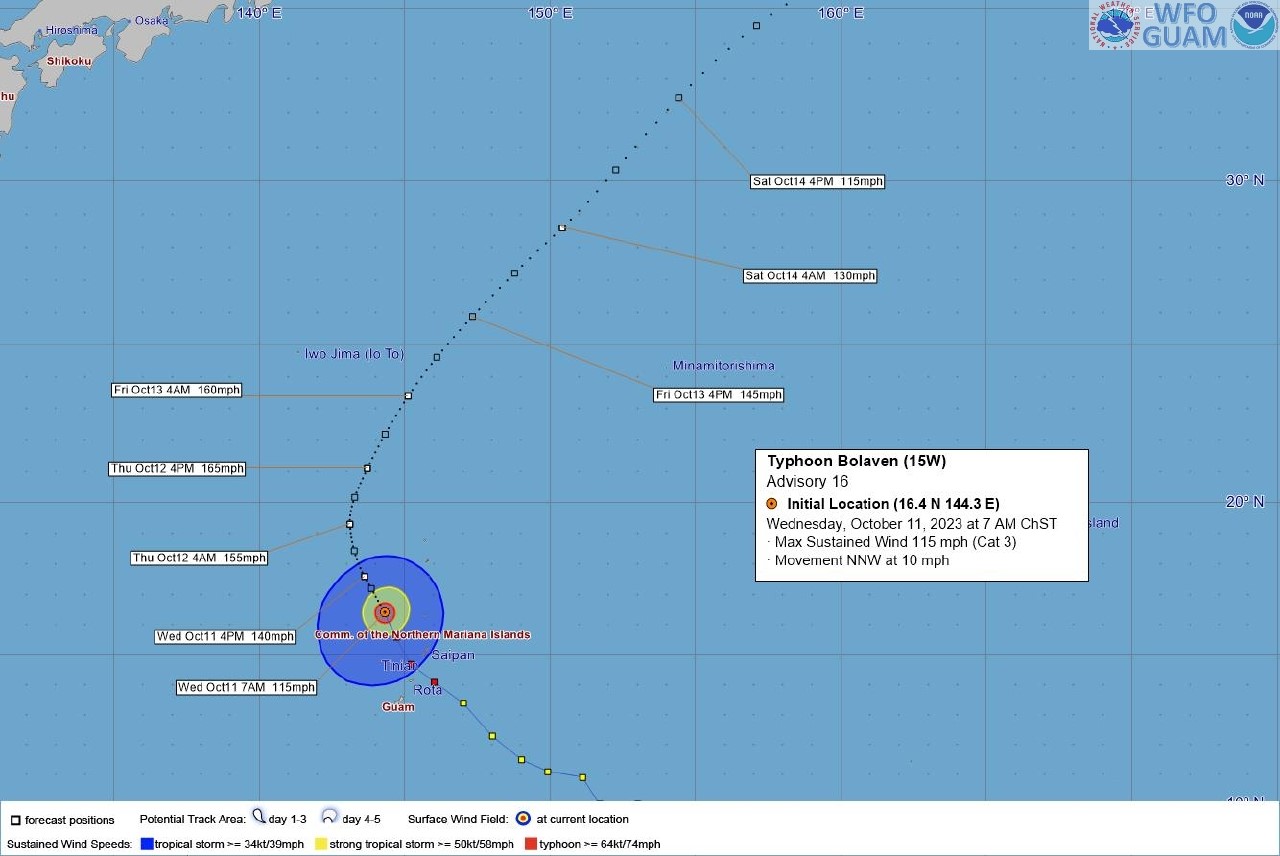Image resolution: width=1280 pixels, height=856 pixels.
Task: Click the typhoon's current location marker
Action: (x=384, y=611)
